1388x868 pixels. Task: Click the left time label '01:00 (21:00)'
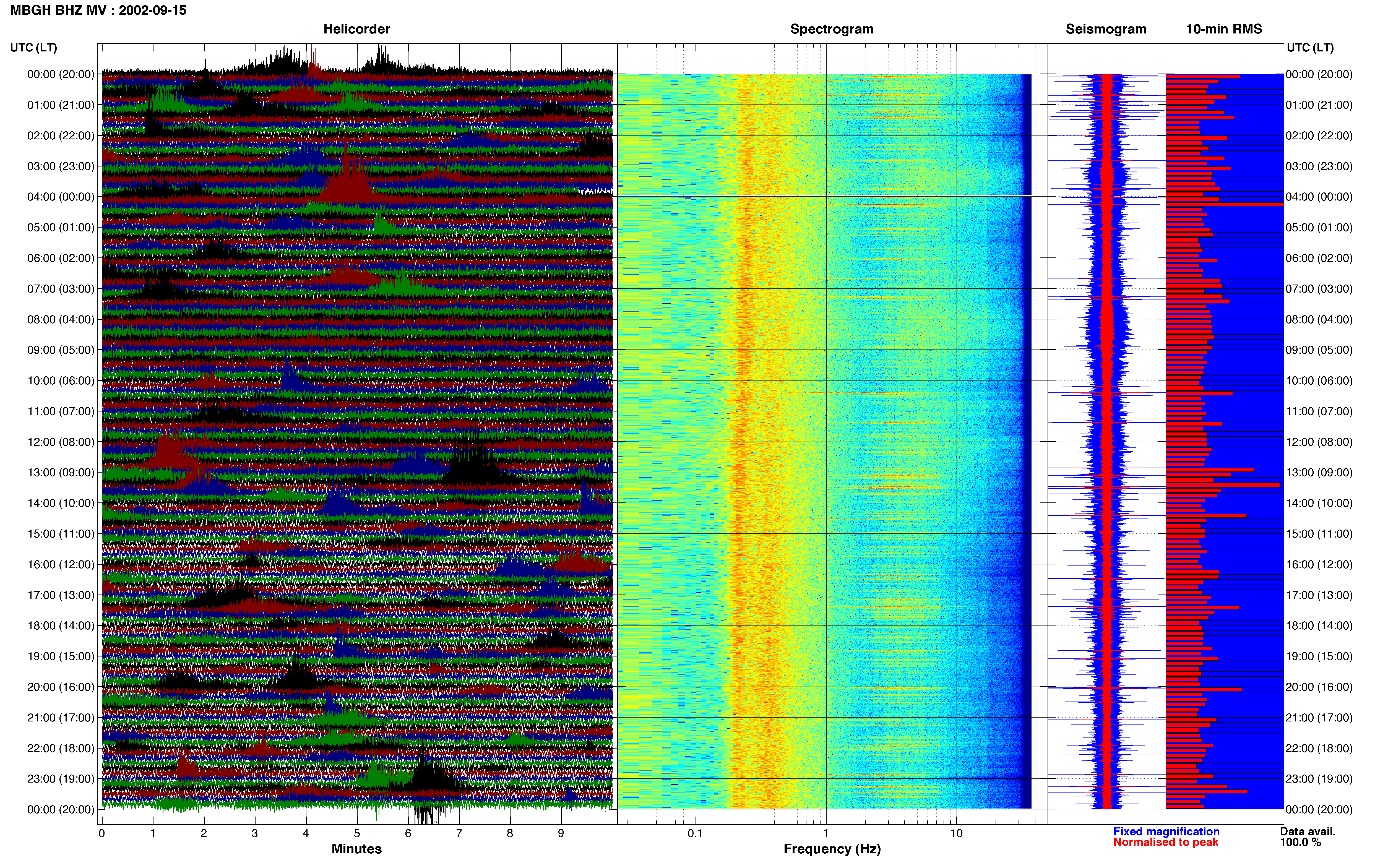[x=61, y=105]
